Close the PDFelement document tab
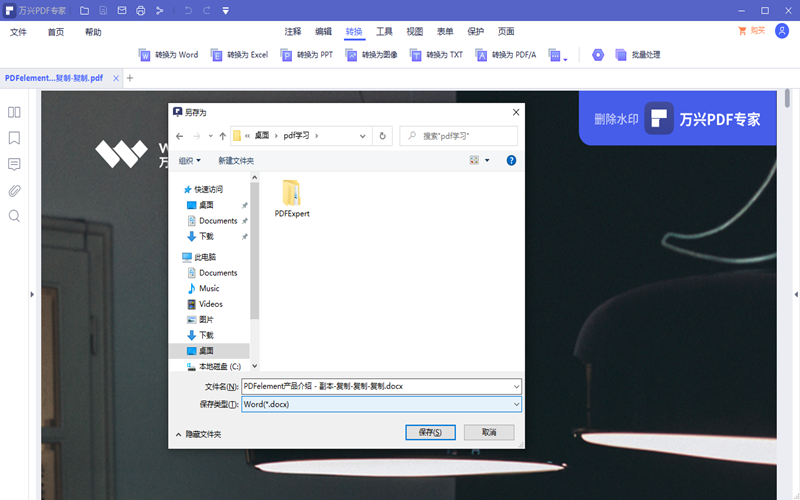The image size is (800, 500). tap(116, 78)
